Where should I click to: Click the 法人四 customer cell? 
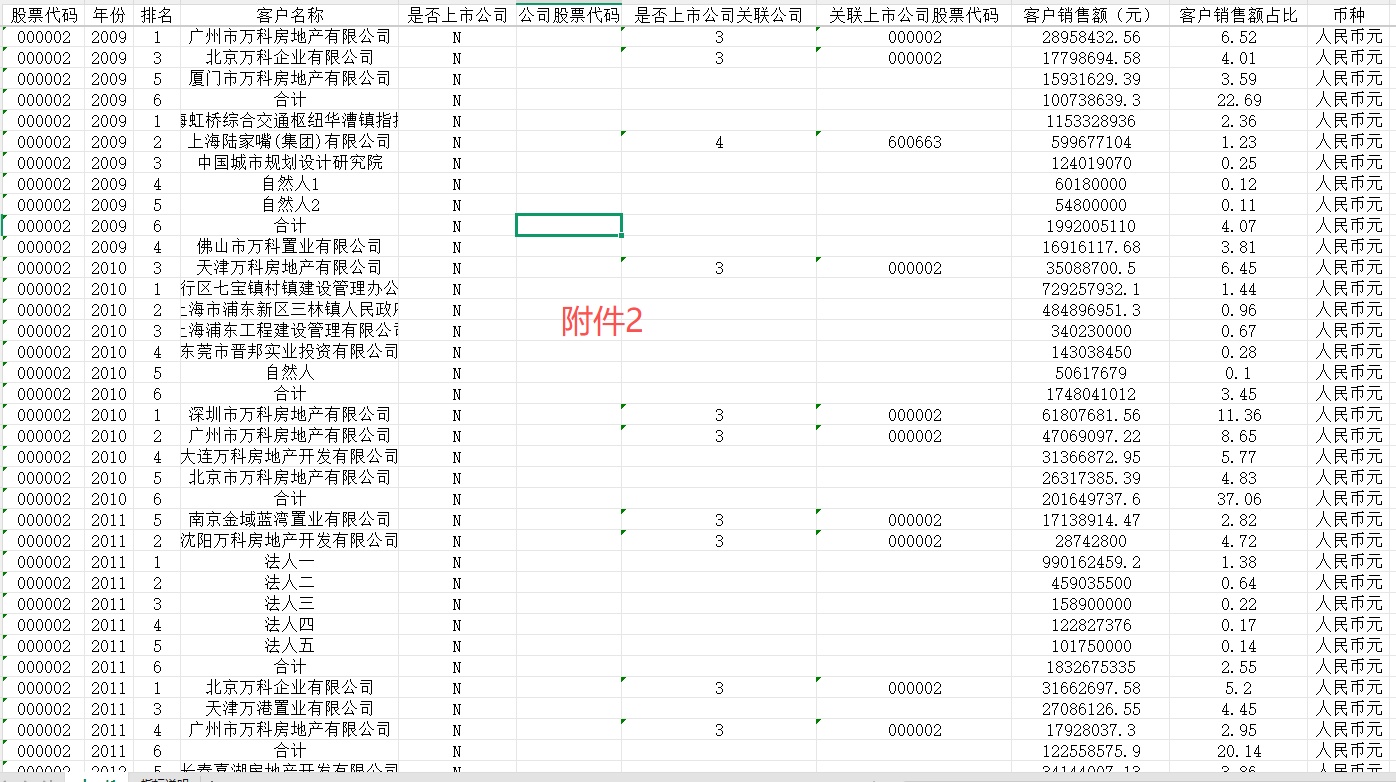[x=290, y=625]
